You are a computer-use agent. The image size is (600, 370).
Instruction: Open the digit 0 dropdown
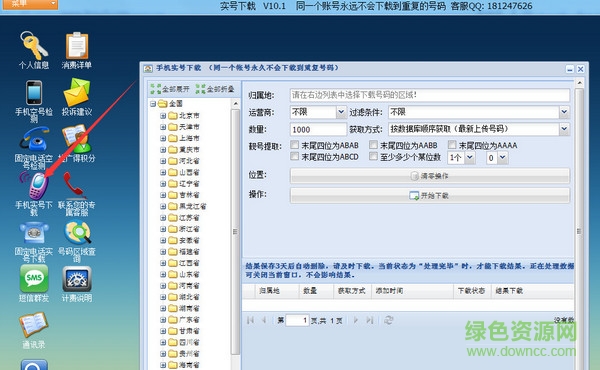[503, 157]
